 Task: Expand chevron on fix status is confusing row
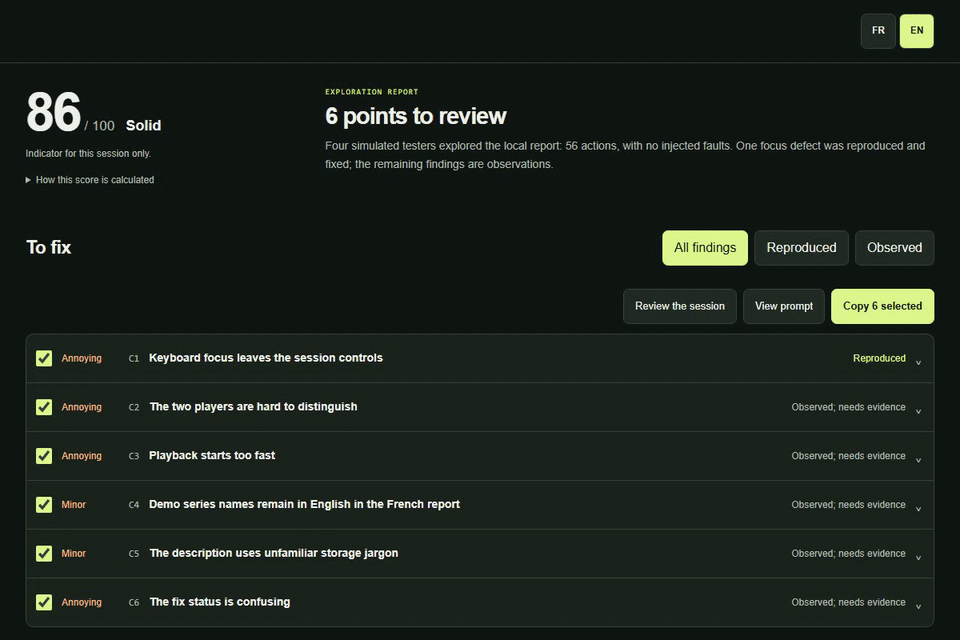(x=918, y=606)
